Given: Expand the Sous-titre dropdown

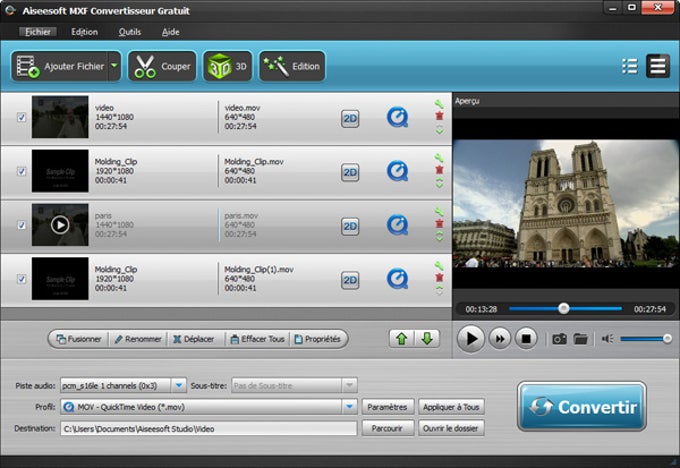Looking at the screenshot, I should point(349,385).
